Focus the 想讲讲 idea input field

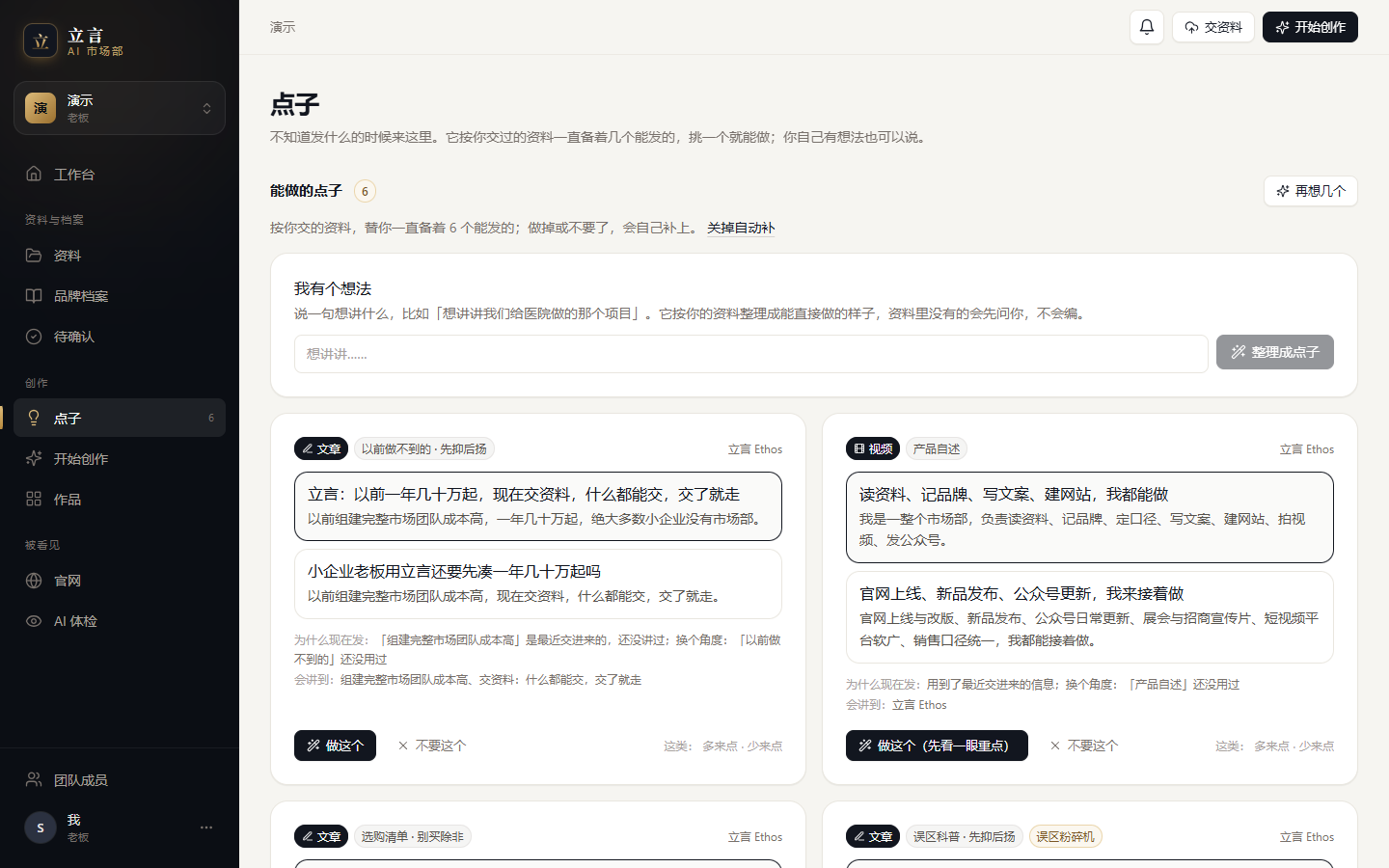(750, 354)
